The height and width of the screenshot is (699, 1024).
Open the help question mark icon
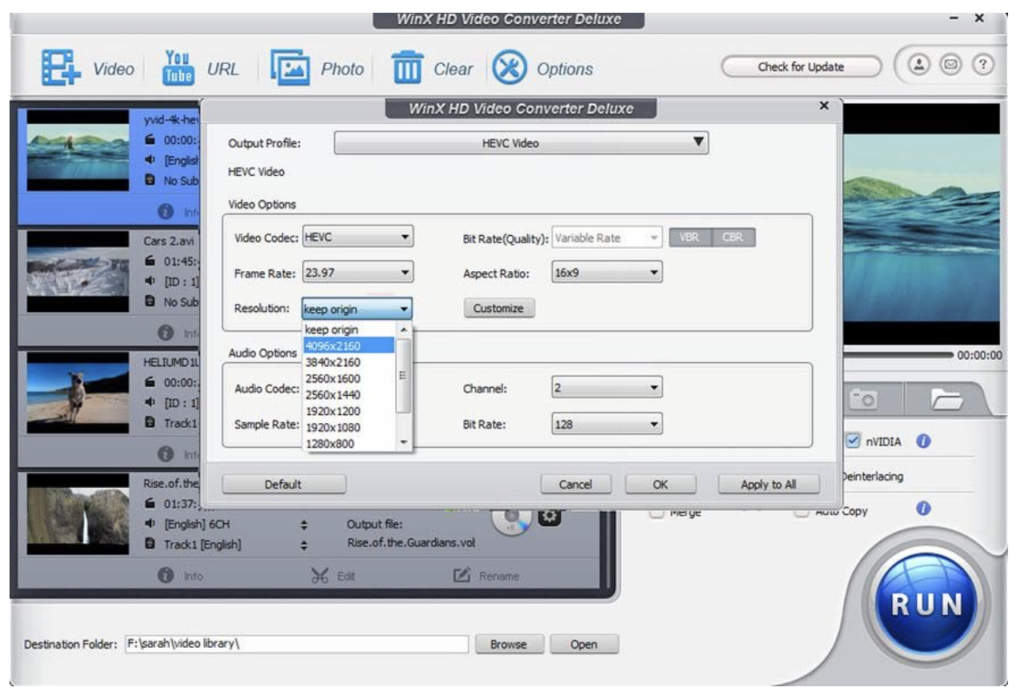(983, 64)
